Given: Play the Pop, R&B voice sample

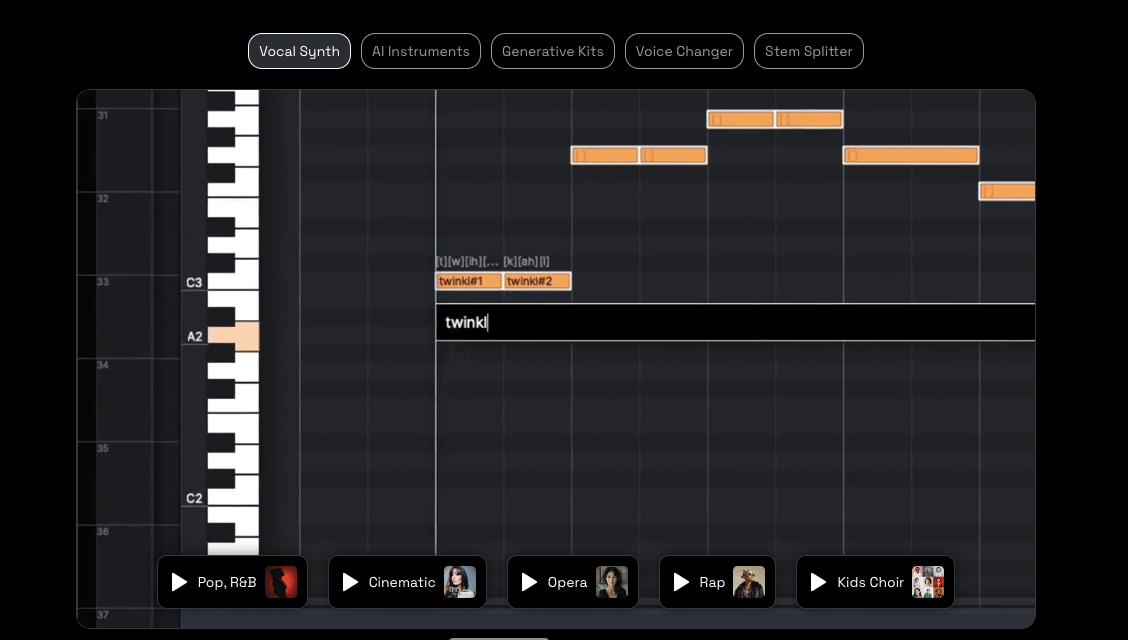Looking at the screenshot, I should tap(179, 582).
